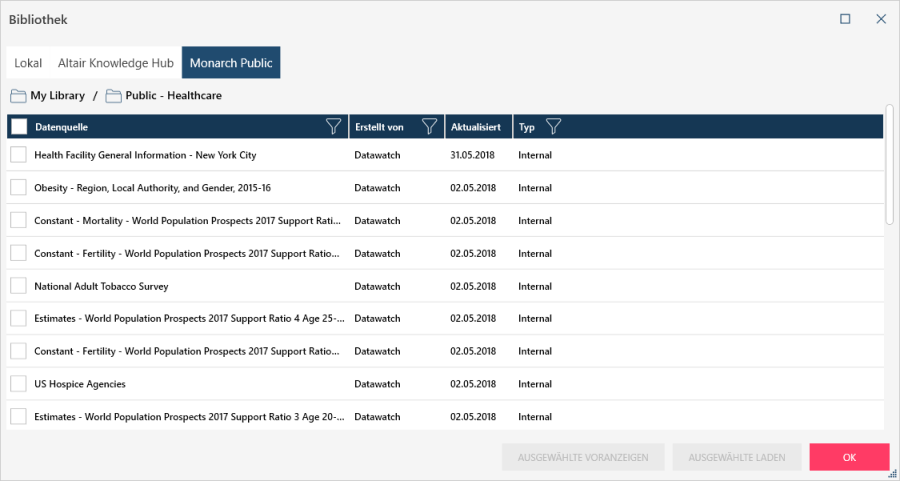Click the Ausgewählte Laden button
Screen dimensions: 900x481
(x=736, y=457)
